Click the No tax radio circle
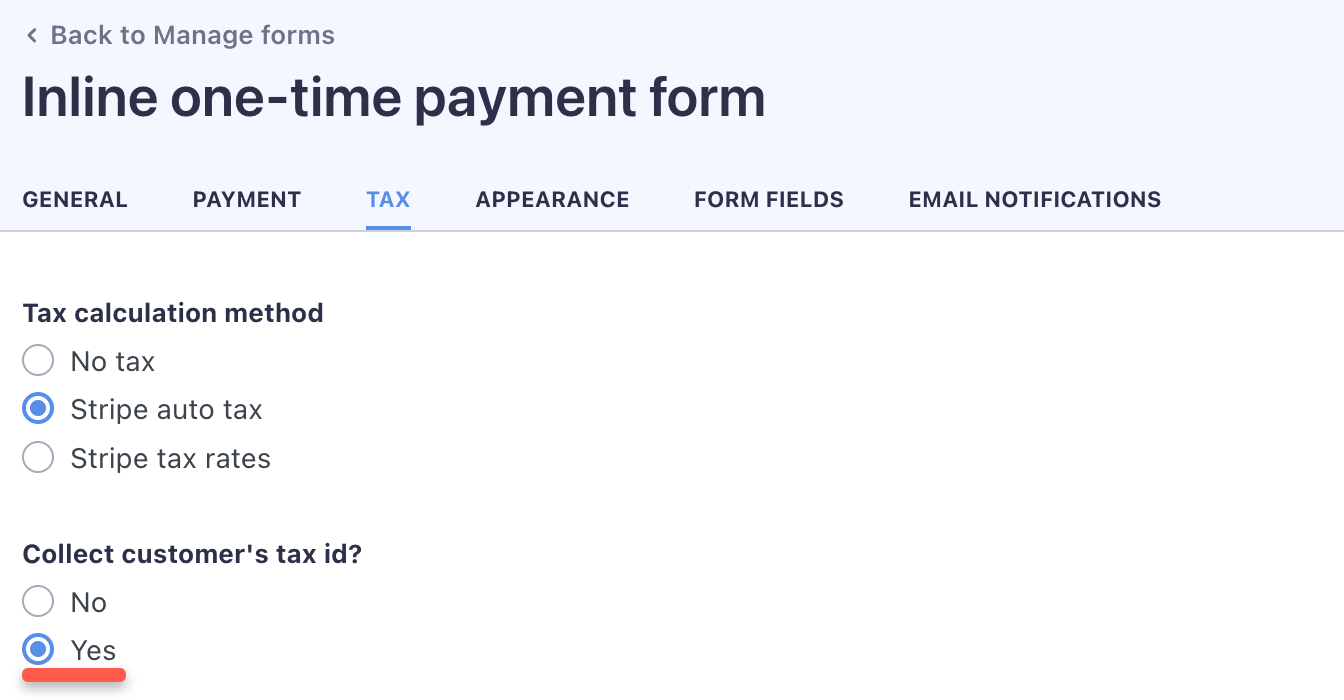 37,360
